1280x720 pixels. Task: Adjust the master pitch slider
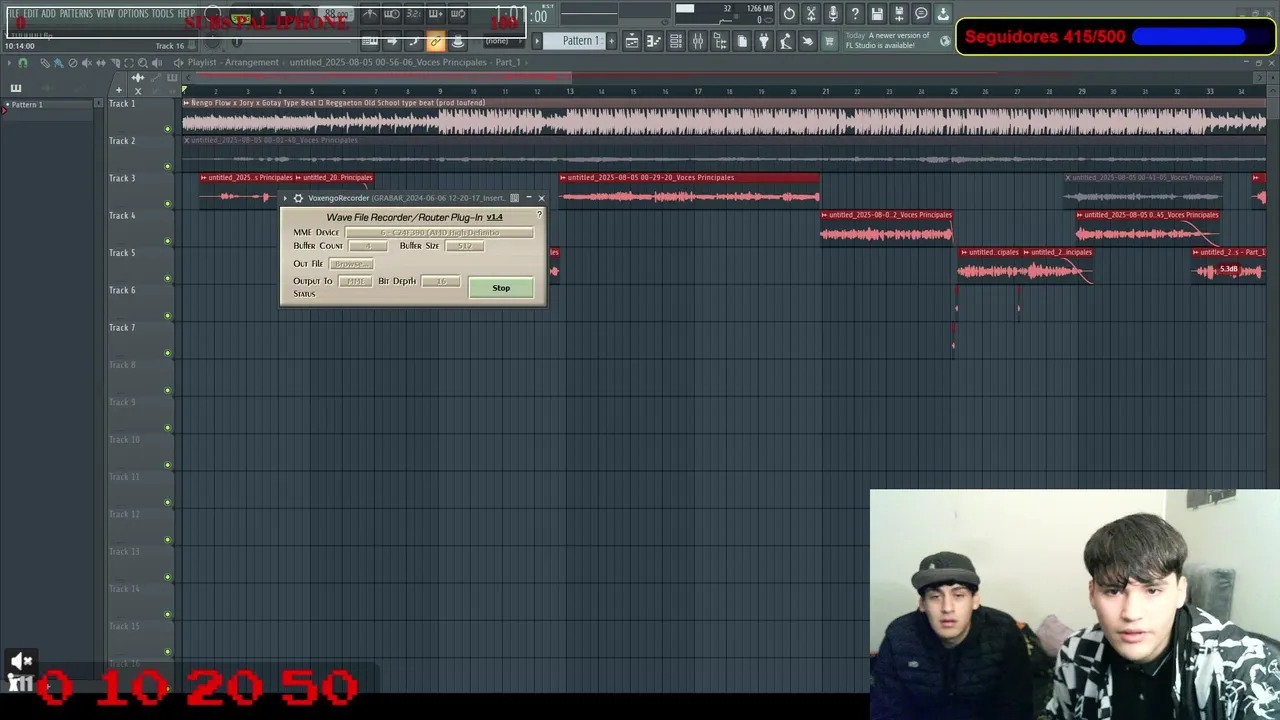click(212, 42)
